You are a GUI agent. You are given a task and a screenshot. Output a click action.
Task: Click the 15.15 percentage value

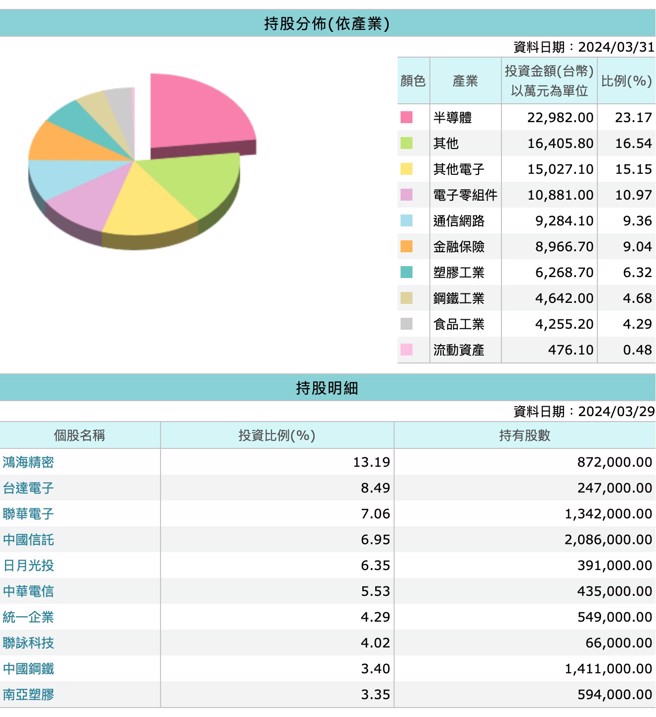point(633,169)
